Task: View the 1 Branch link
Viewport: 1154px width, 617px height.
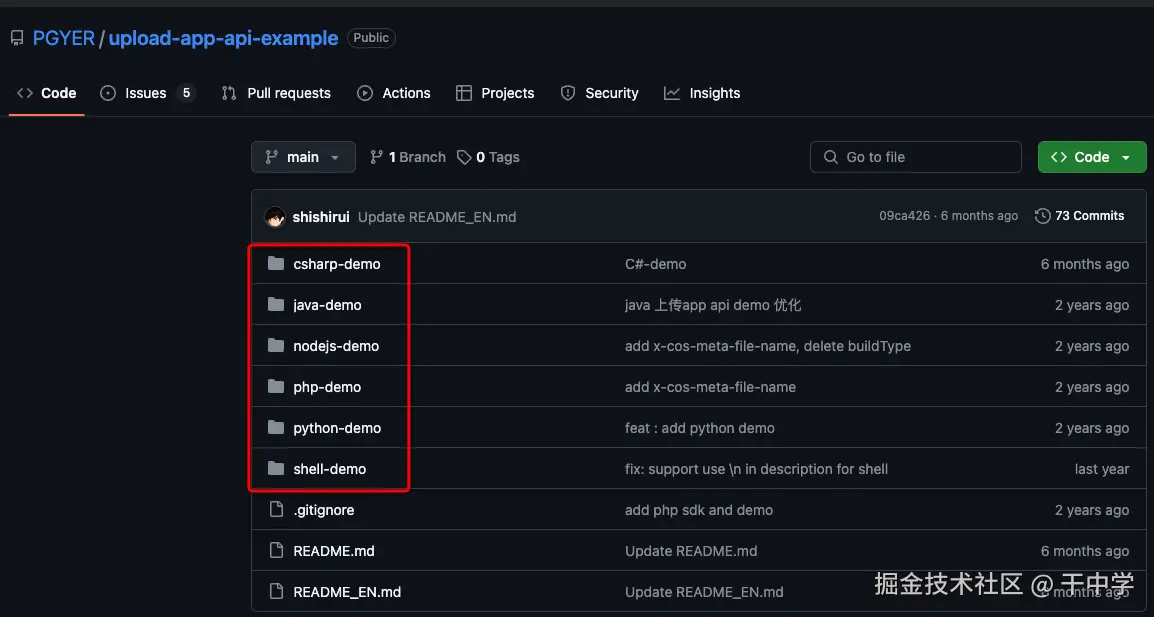Action: 408,157
